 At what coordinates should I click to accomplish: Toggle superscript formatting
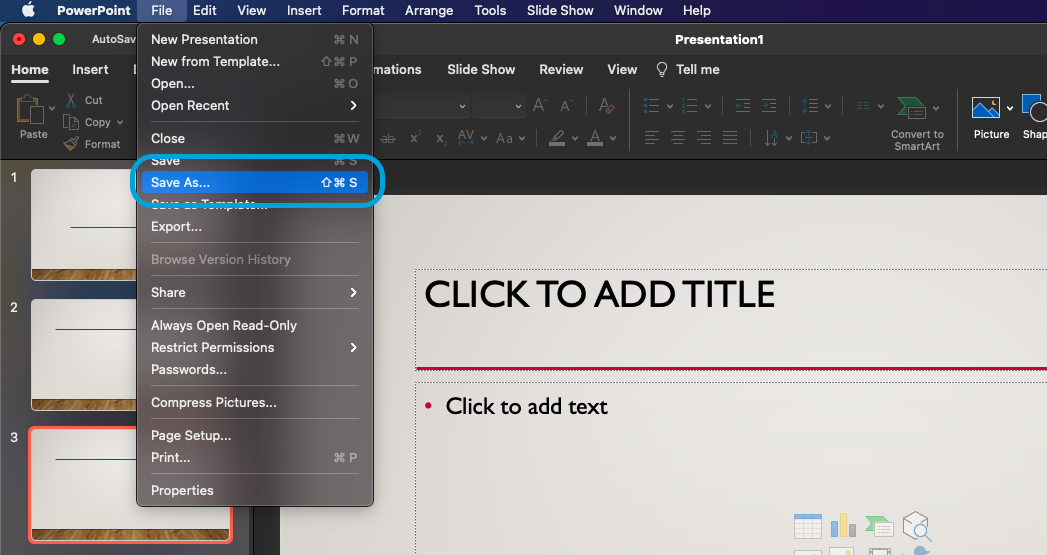pyautogui.click(x=415, y=138)
